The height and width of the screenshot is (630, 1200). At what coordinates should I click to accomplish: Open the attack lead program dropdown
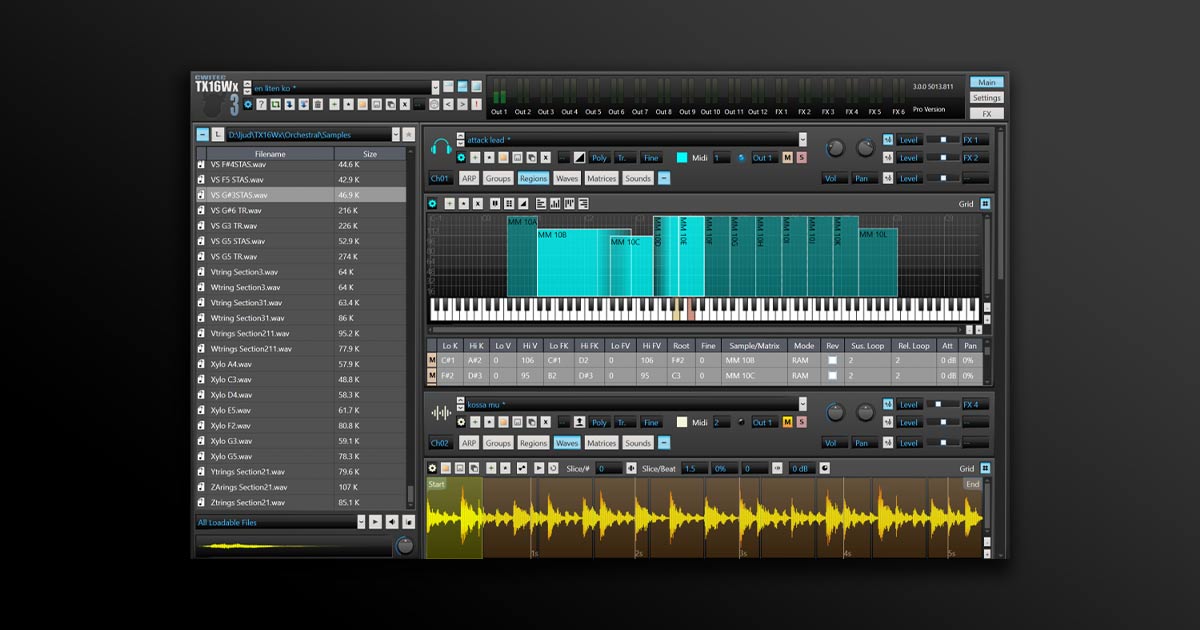coord(802,139)
